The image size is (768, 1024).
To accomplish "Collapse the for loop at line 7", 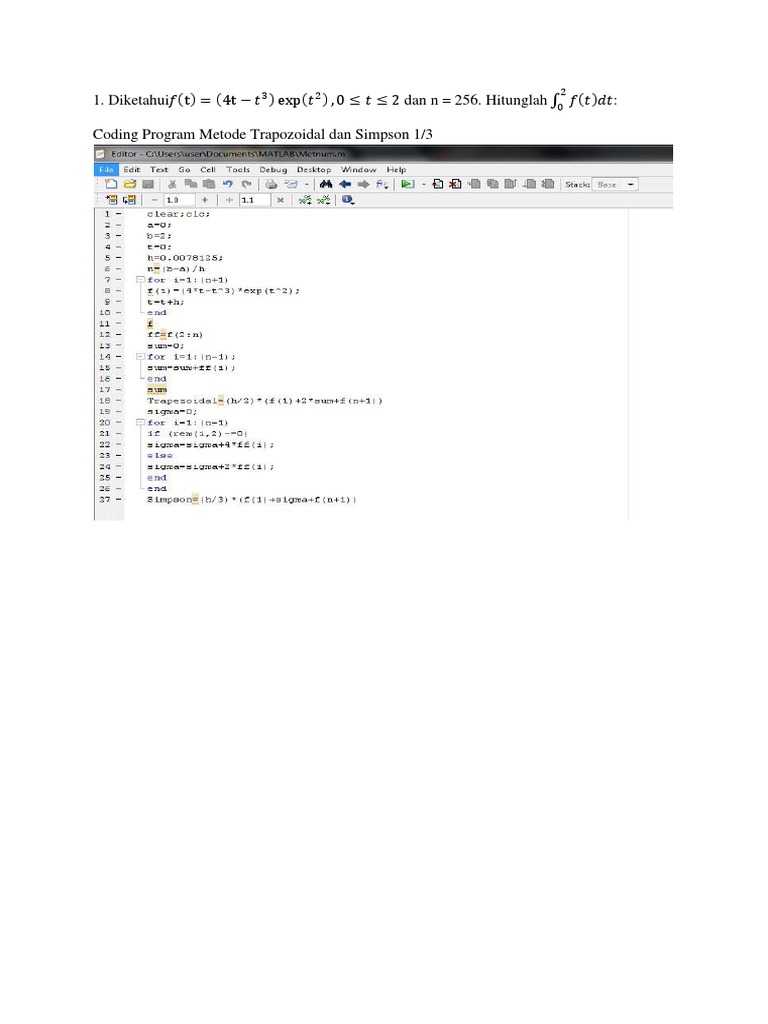I will 141,279.
